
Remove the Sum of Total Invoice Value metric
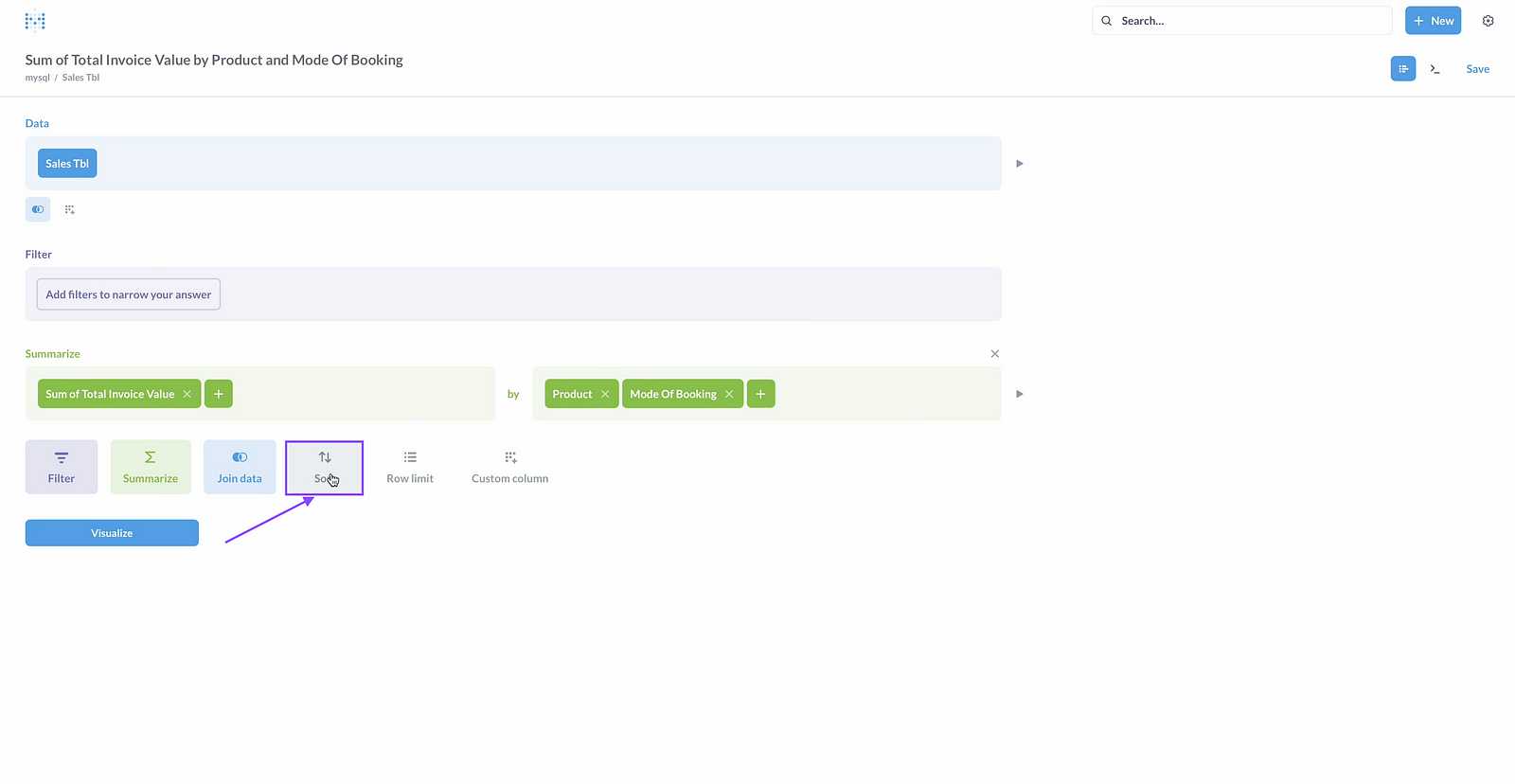tap(187, 394)
